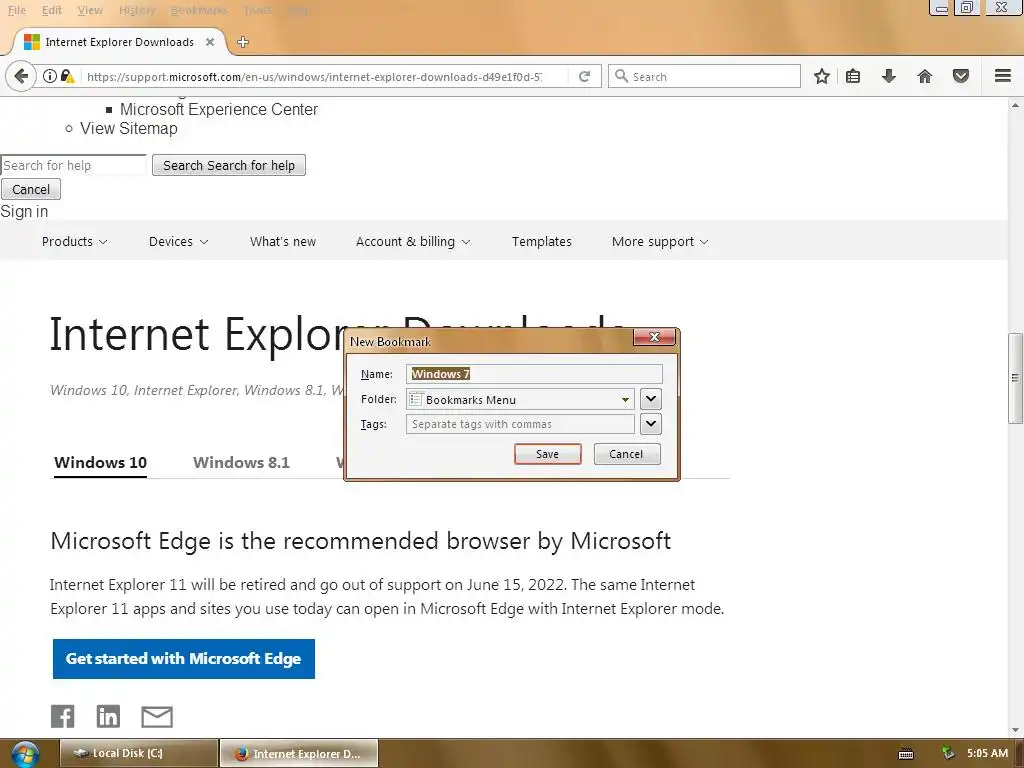Share page via LinkedIn icon
Image resolution: width=1024 pixels, height=768 pixels.
(x=108, y=716)
